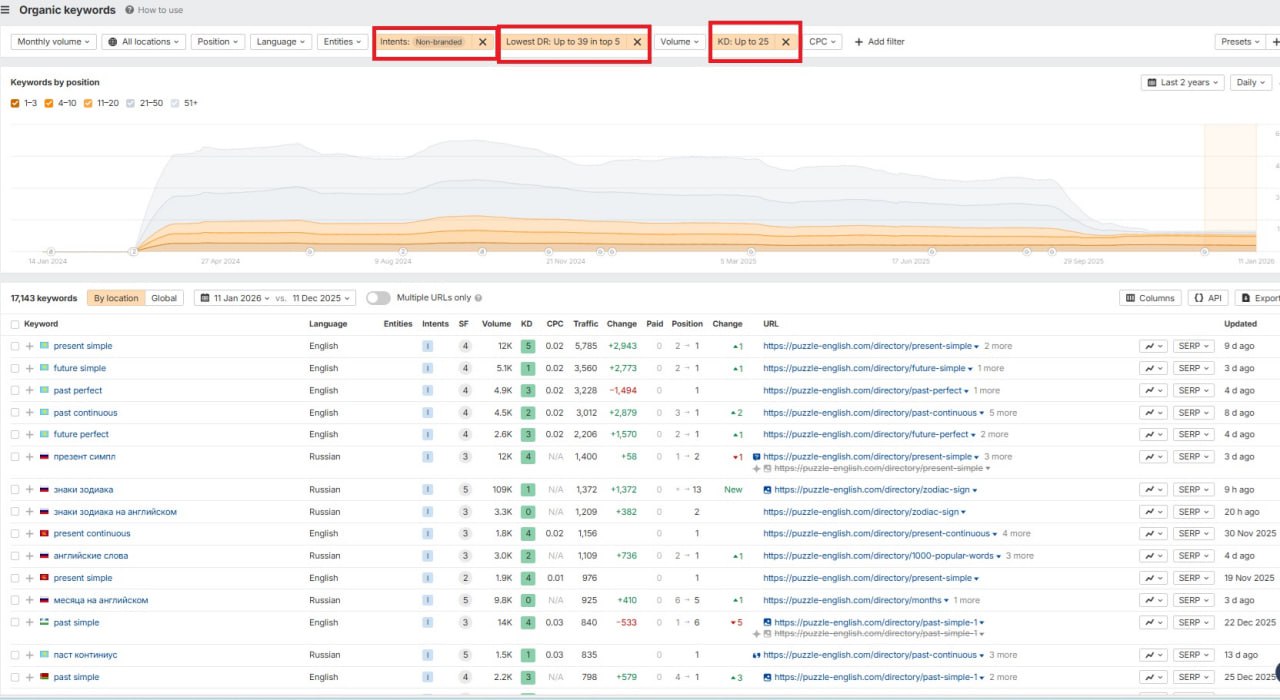Check the box for past perfect row
This screenshot has height=700, width=1280.
[x=15, y=390]
